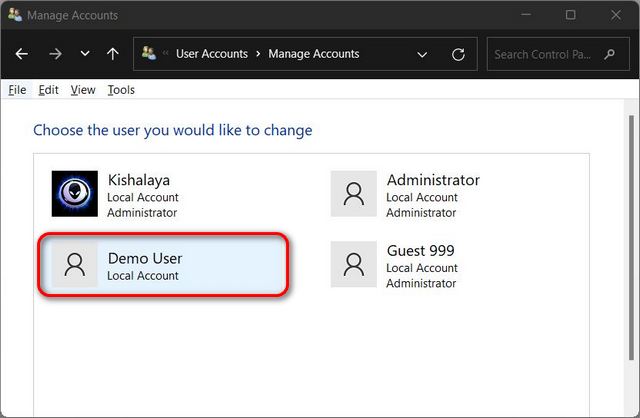640x418 pixels.
Task: Open the Tools menu
Action: pyautogui.click(x=121, y=90)
